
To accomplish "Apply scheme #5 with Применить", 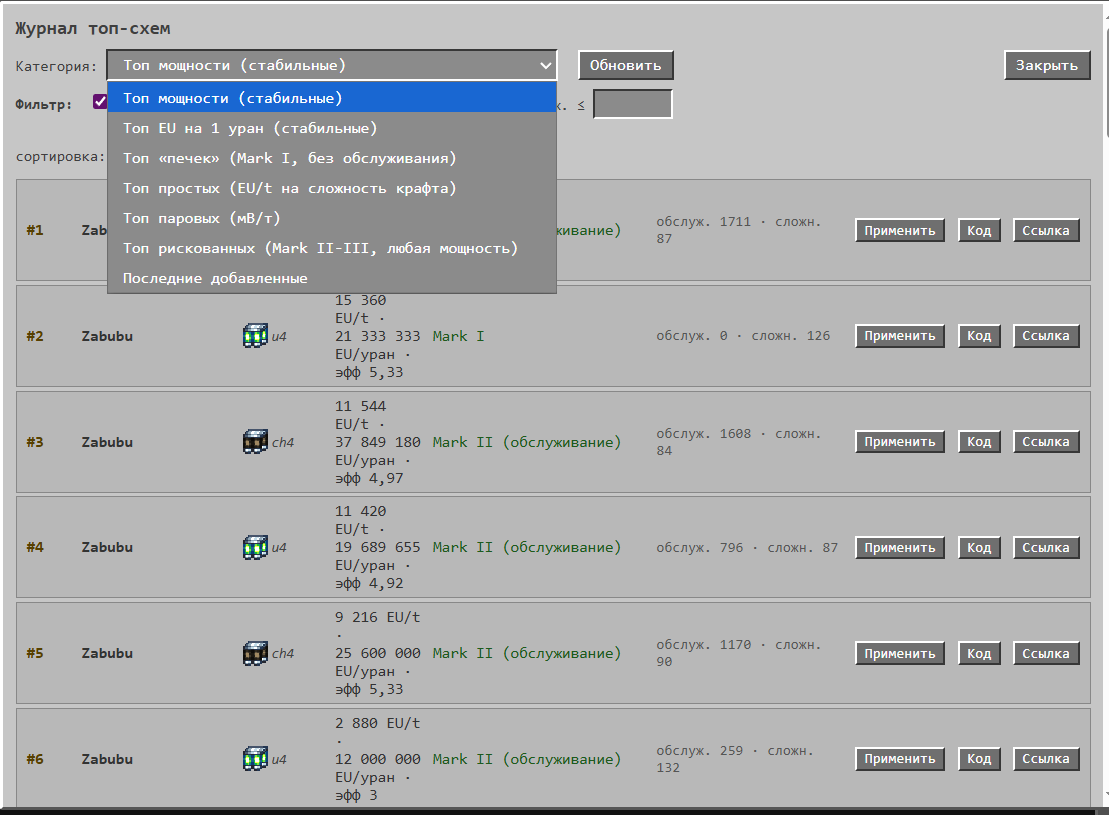I will coord(900,654).
